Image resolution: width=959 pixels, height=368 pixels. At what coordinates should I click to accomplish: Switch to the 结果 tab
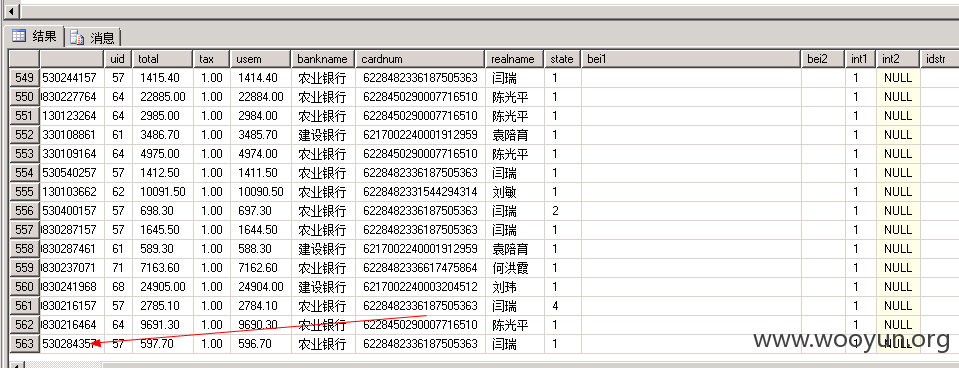pyautogui.click(x=34, y=37)
